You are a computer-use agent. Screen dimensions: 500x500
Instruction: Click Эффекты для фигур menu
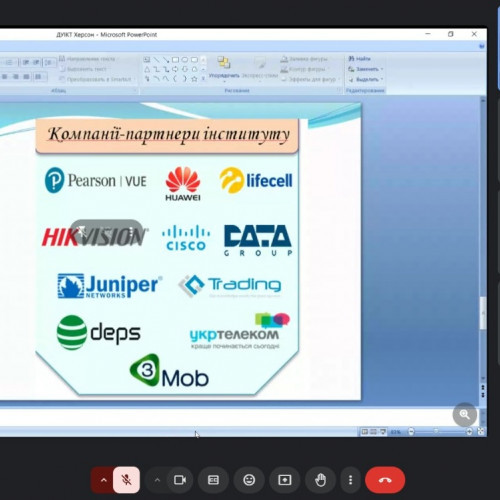[309, 79]
